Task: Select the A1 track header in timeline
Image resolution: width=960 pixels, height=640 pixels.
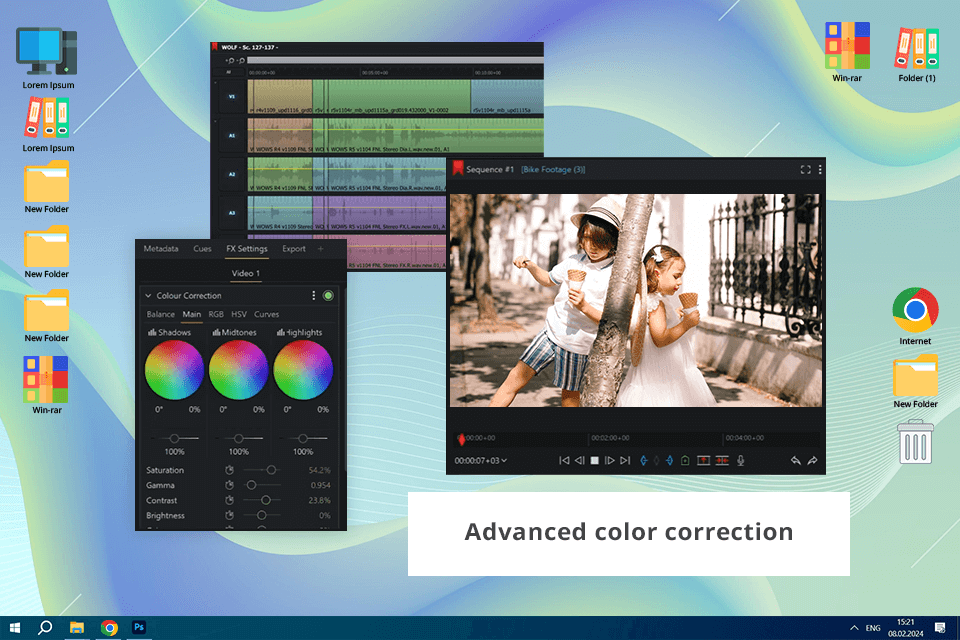Action: [x=231, y=135]
